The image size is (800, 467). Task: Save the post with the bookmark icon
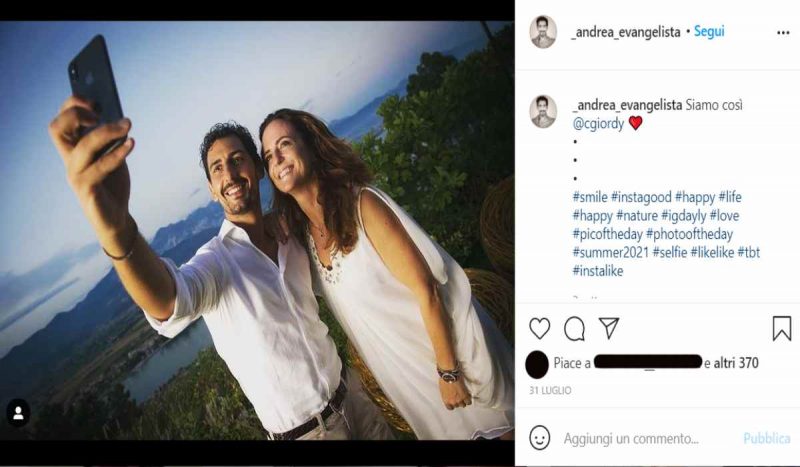pyautogui.click(x=782, y=328)
